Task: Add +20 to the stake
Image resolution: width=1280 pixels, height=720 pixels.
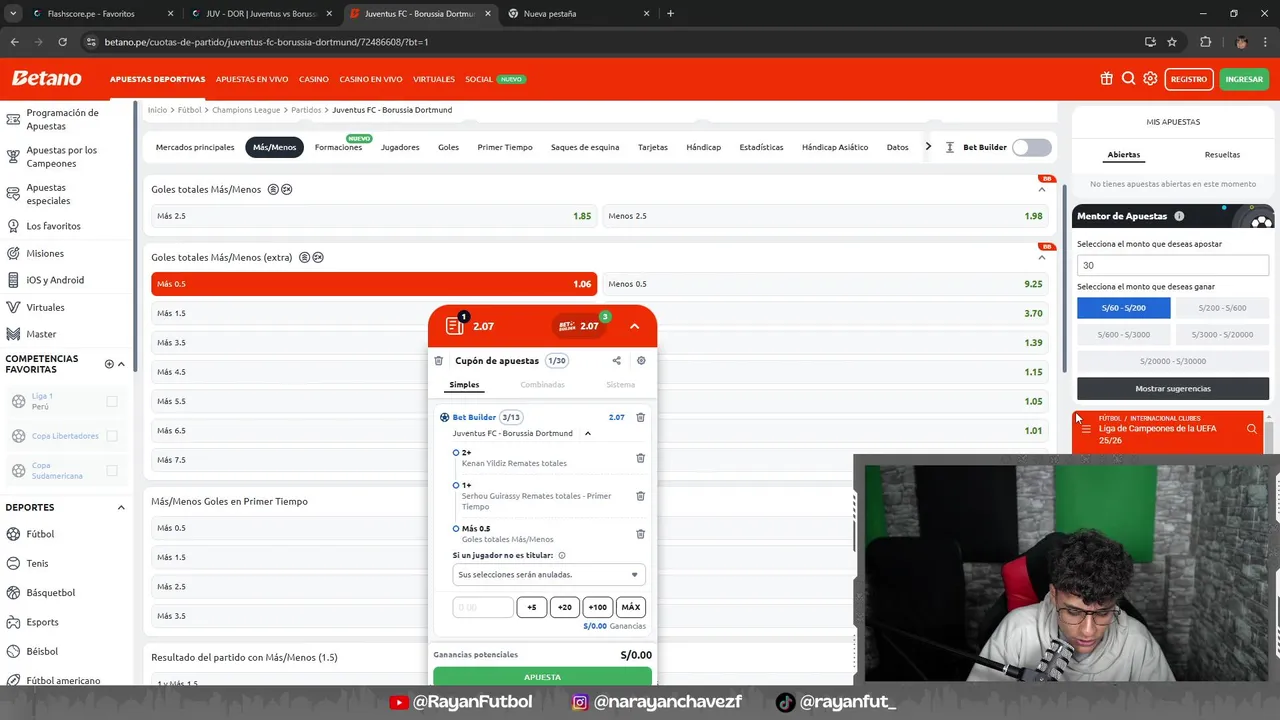Action: [x=564, y=607]
